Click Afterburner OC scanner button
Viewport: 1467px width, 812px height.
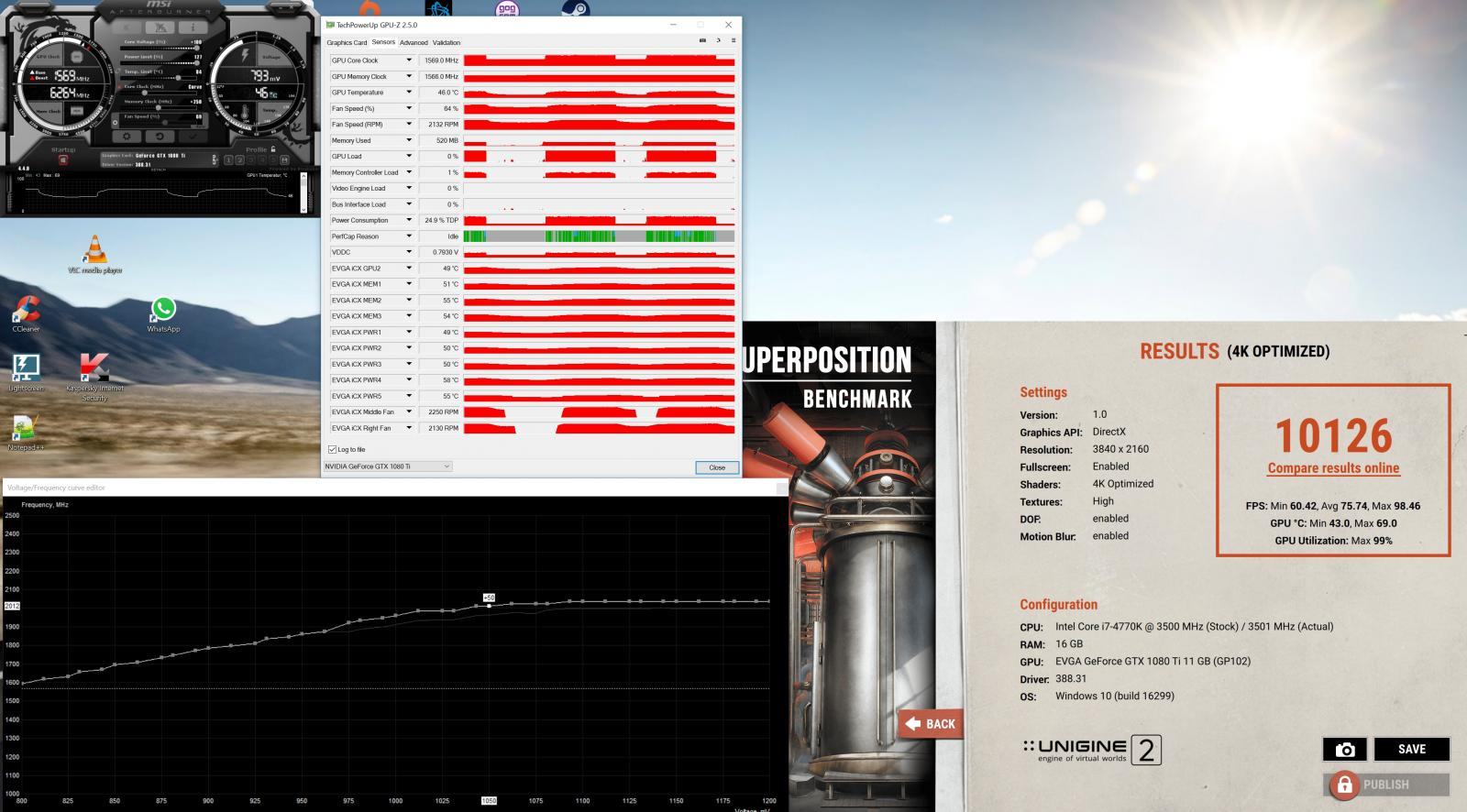point(160,27)
